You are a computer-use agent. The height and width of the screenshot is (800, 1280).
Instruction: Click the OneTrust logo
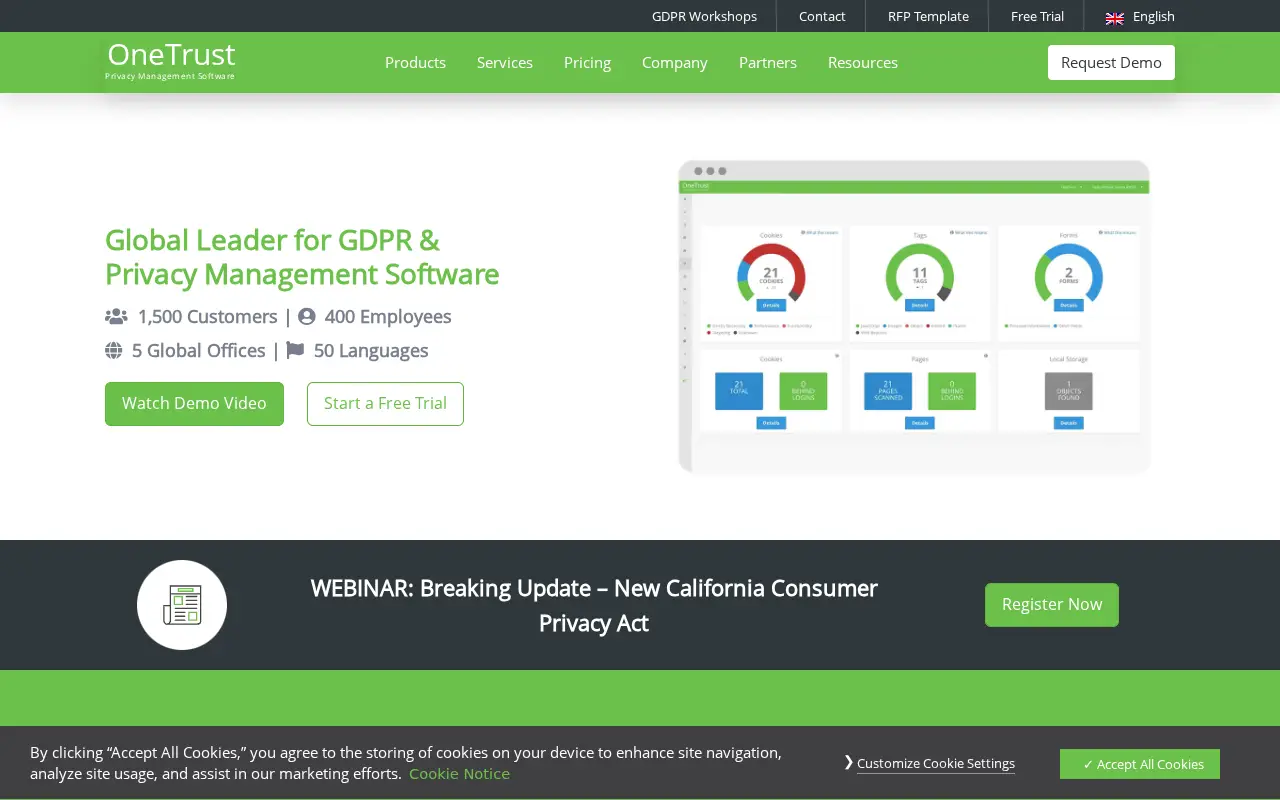[171, 61]
